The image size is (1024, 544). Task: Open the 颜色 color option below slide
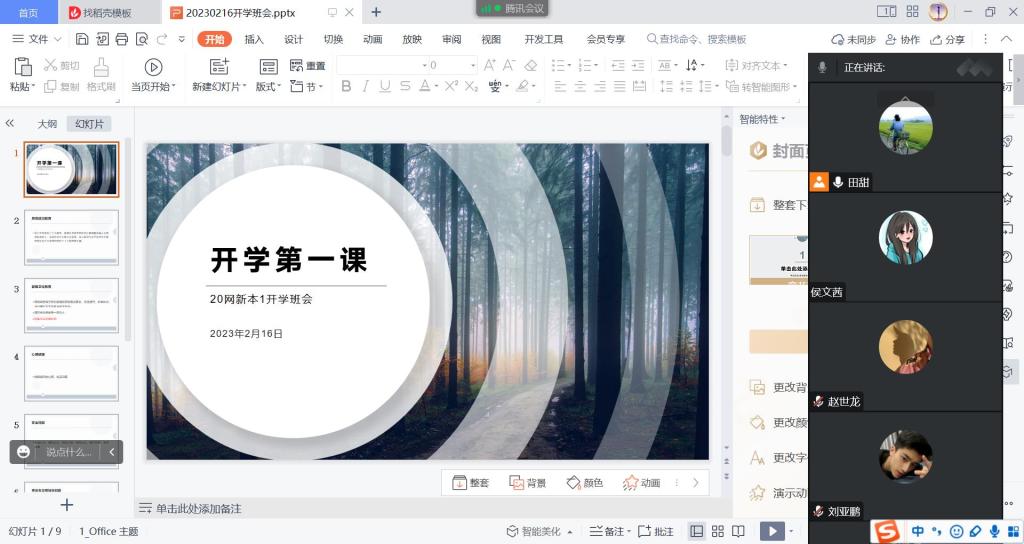pyautogui.click(x=585, y=483)
